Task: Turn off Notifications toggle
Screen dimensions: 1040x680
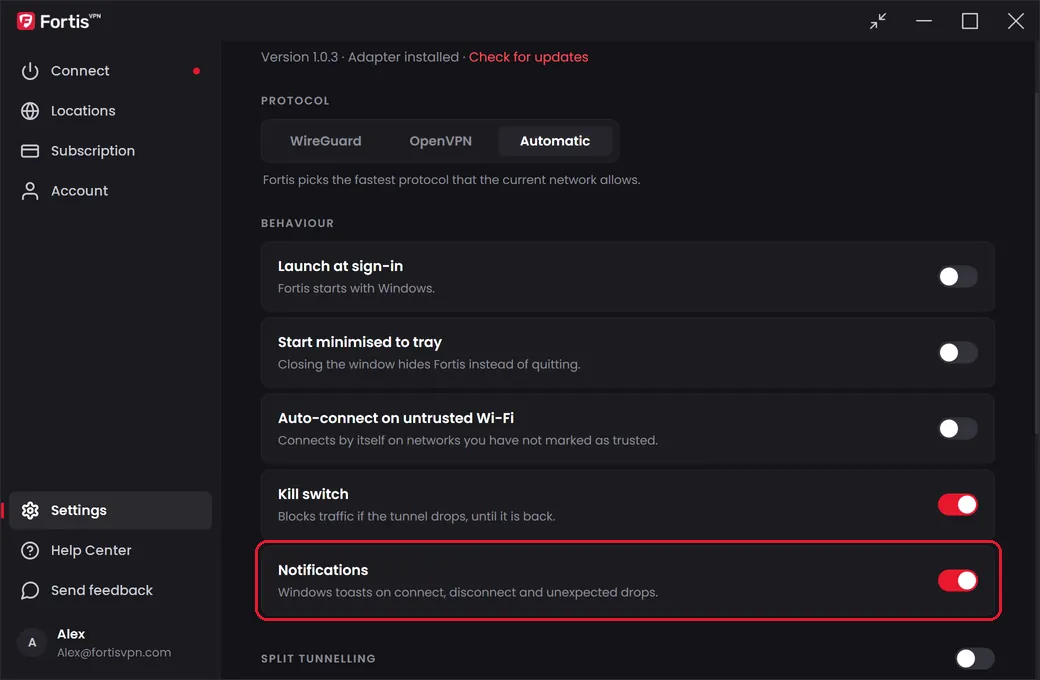Action: click(x=957, y=580)
